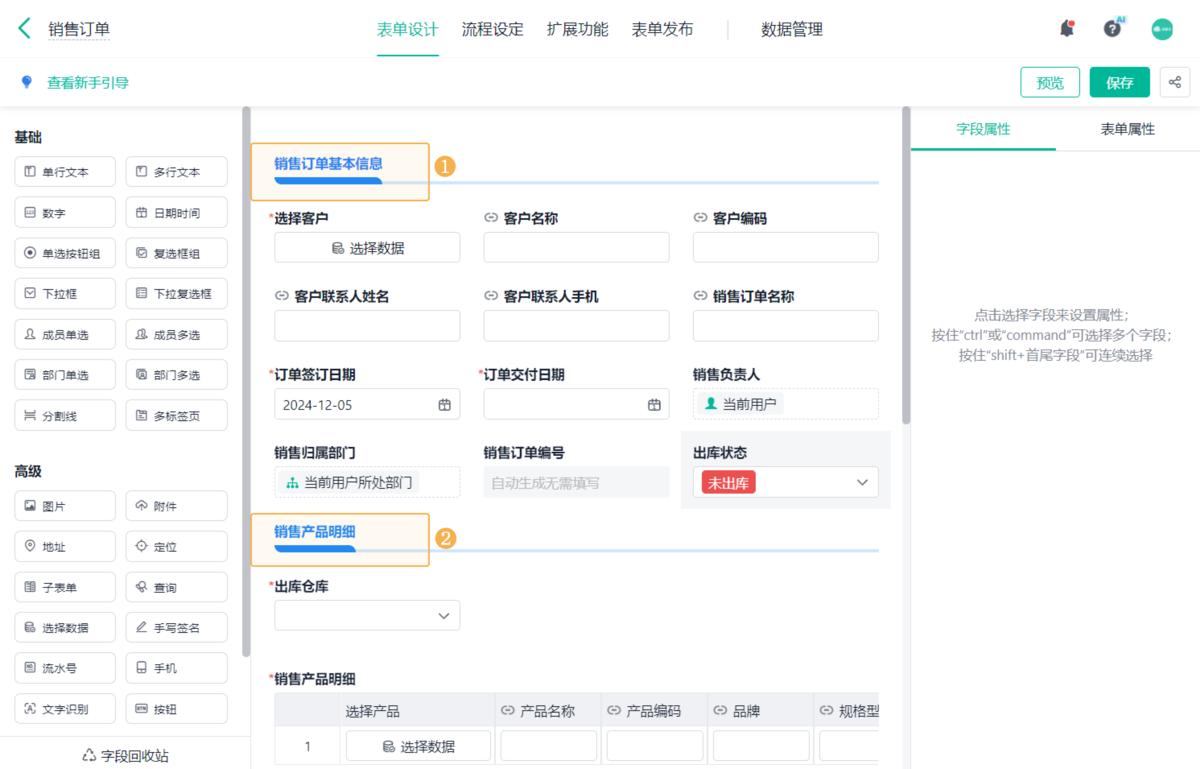
Task: Open calendar icon in 订单签订日期
Action: click(x=444, y=405)
